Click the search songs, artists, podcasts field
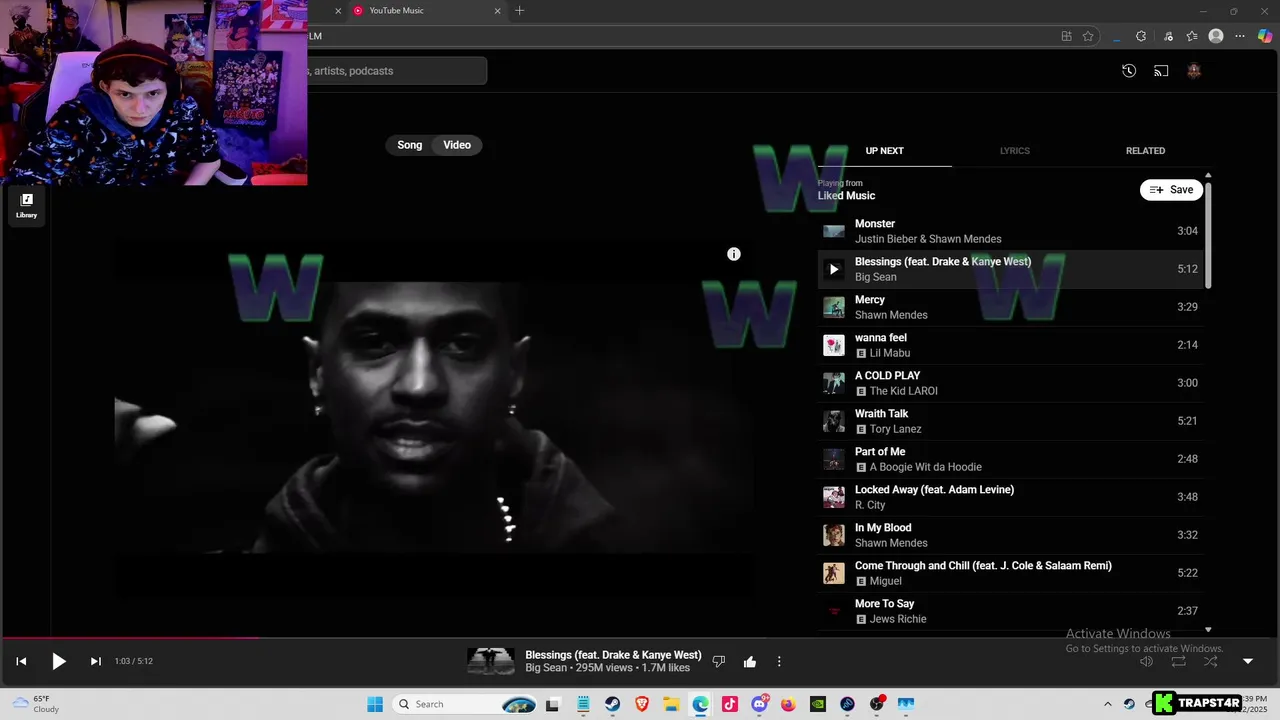The width and height of the screenshot is (1280, 720). pyautogui.click(x=397, y=71)
